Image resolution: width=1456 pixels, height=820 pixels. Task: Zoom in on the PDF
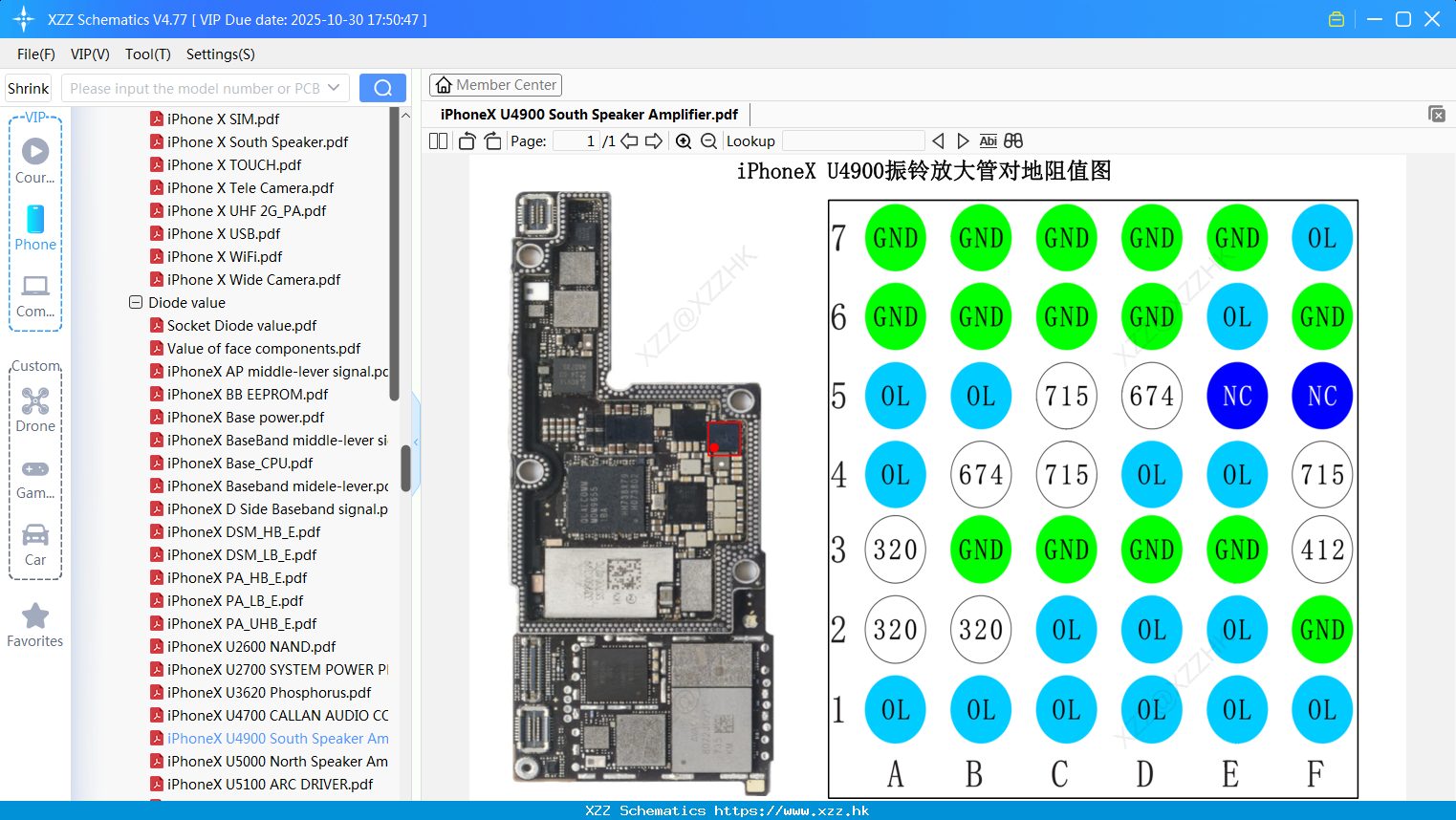click(684, 140)
